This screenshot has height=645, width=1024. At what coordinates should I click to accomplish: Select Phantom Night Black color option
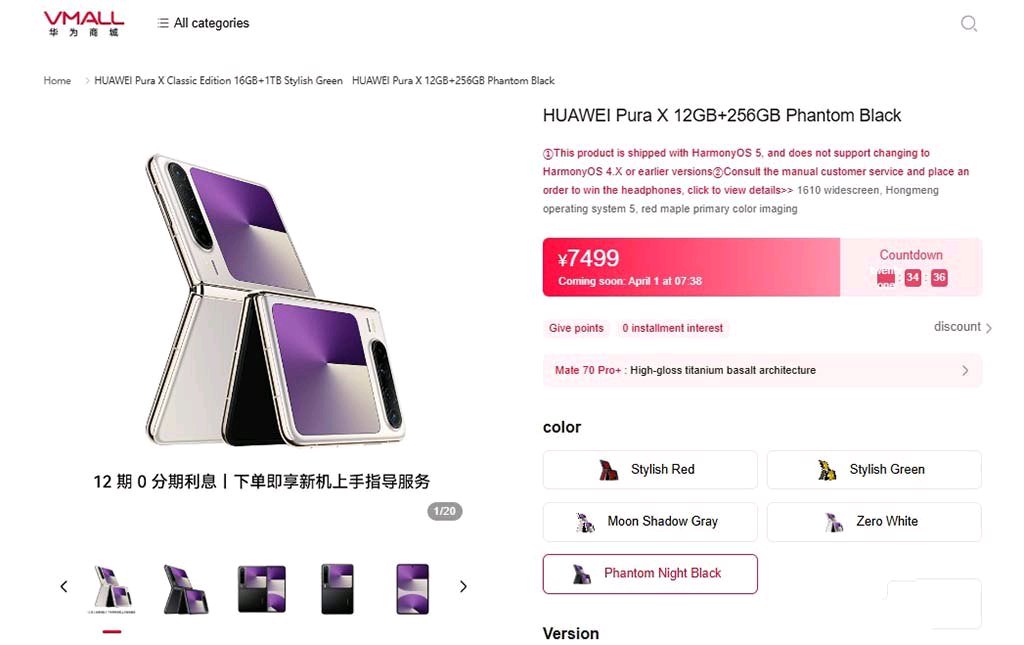tap(650, 574)
